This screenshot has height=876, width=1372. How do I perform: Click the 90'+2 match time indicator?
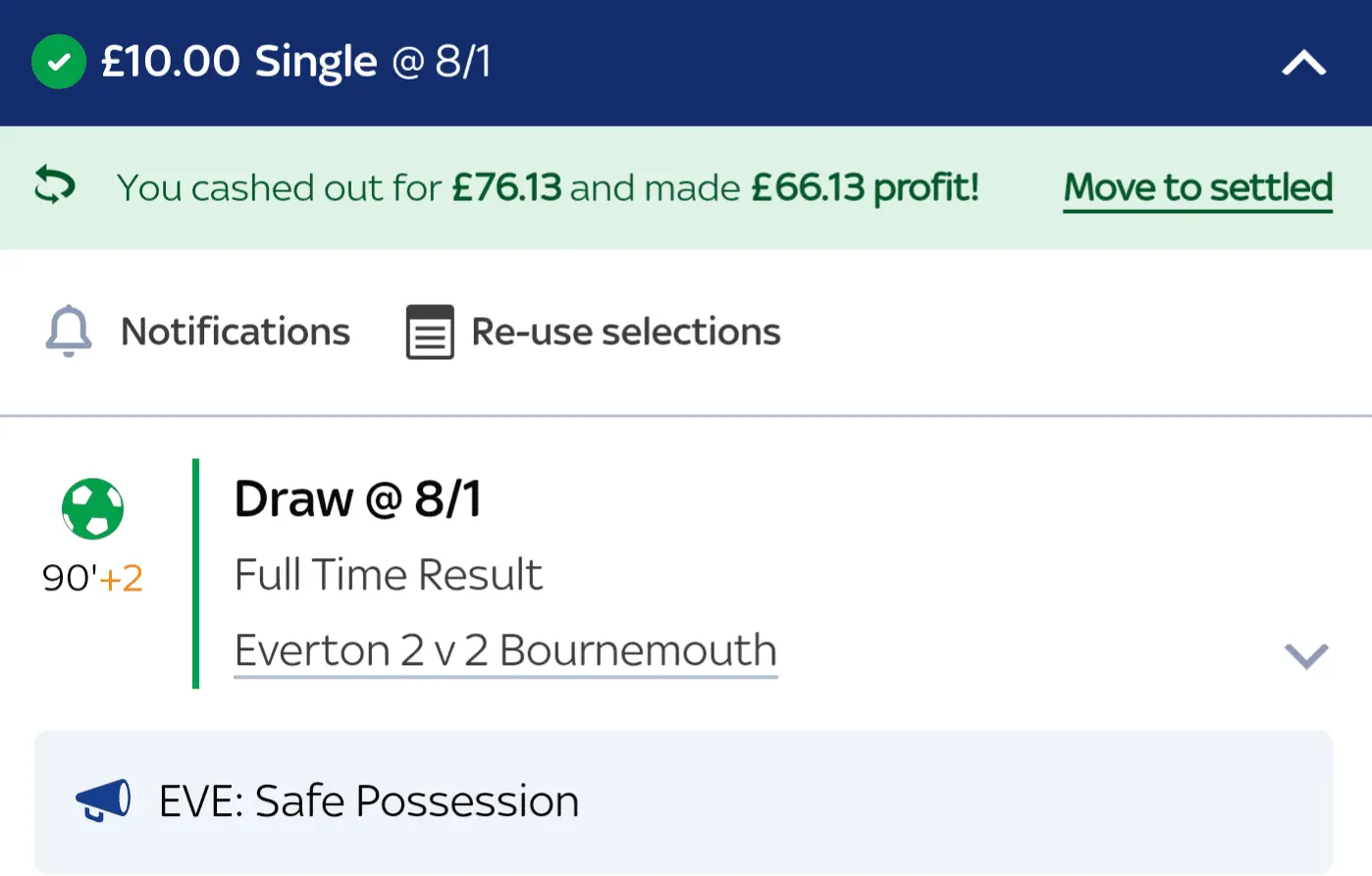click(92, 578)
